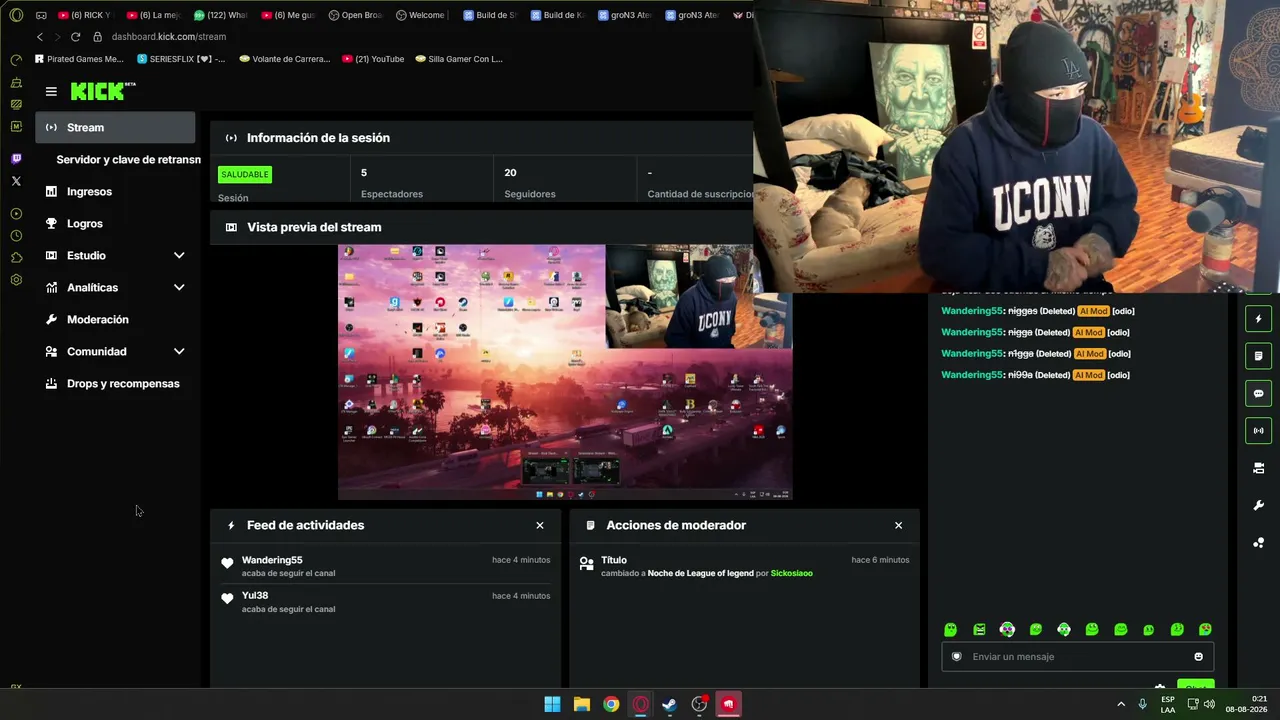Open File Explorer from the taskbar
Screen dimensions: 1280x720
pyautogui.click(x=582, y=704)
